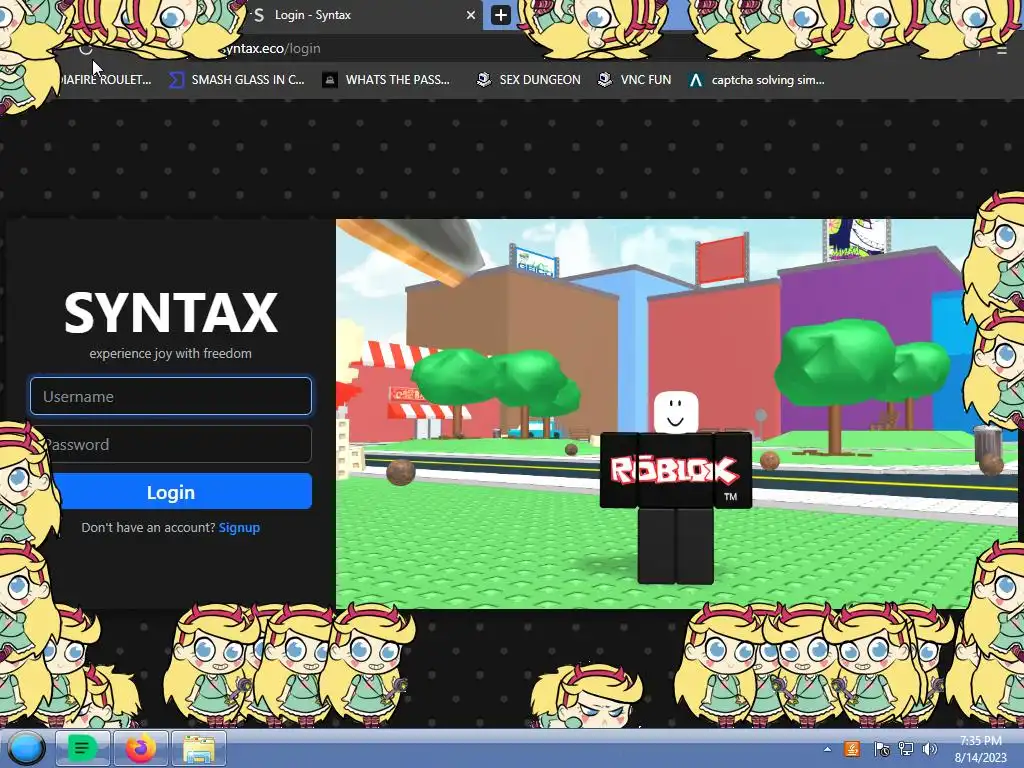Open the captcha solving sim... bookmark
This screenshot has width=1024, height=768.
[757, 80]
